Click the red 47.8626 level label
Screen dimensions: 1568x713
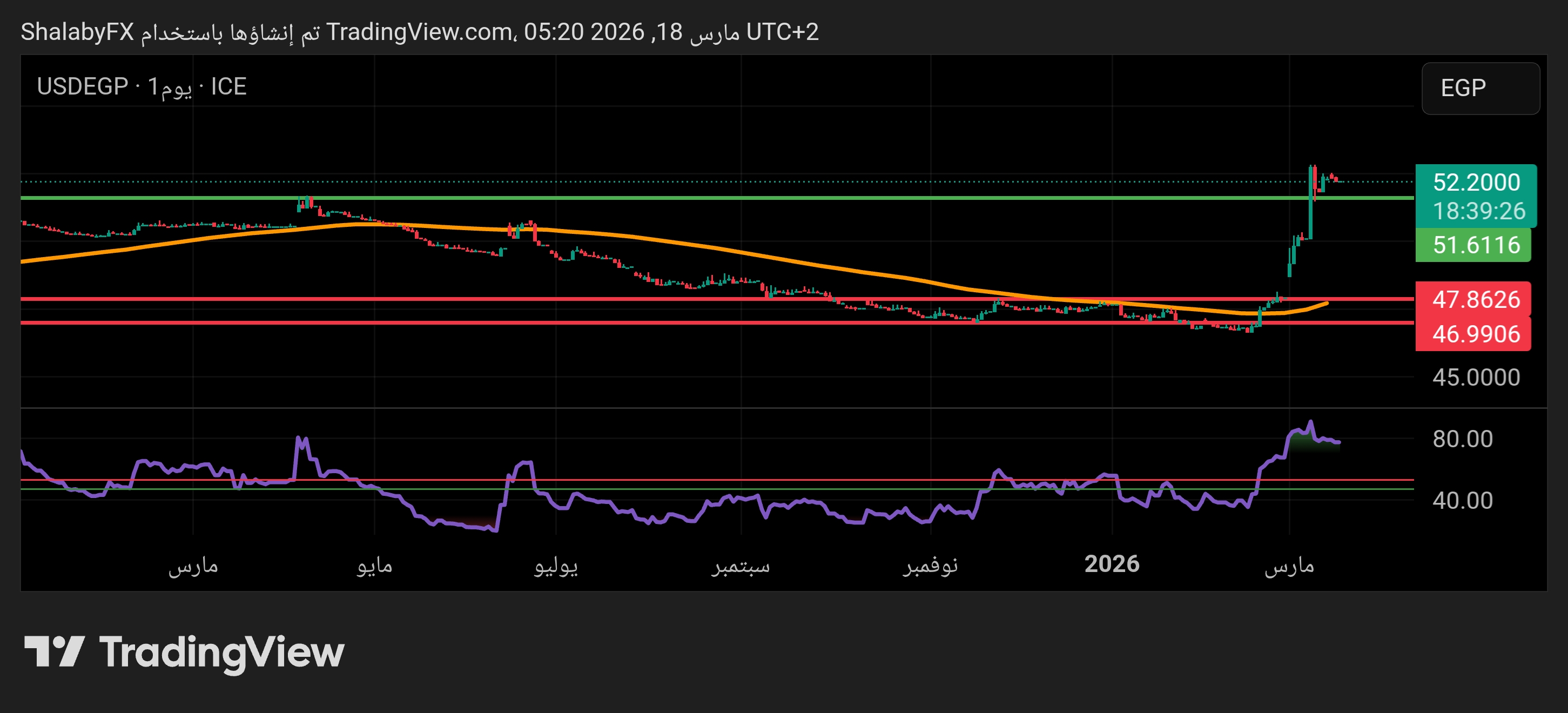tap(1476, 300)
